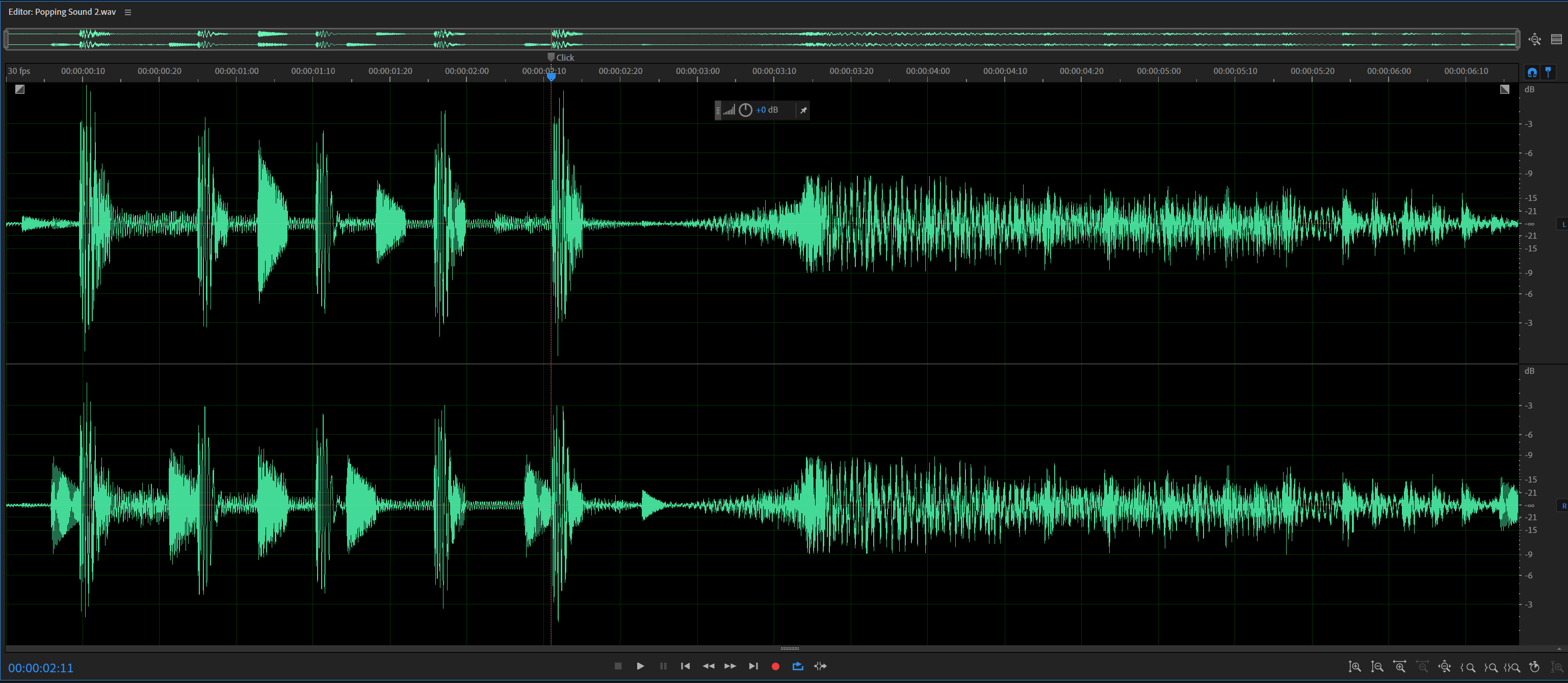Viewport: 1568px width, 683px height.
Task: Click the Play button in transport
Action: (640, 666)
